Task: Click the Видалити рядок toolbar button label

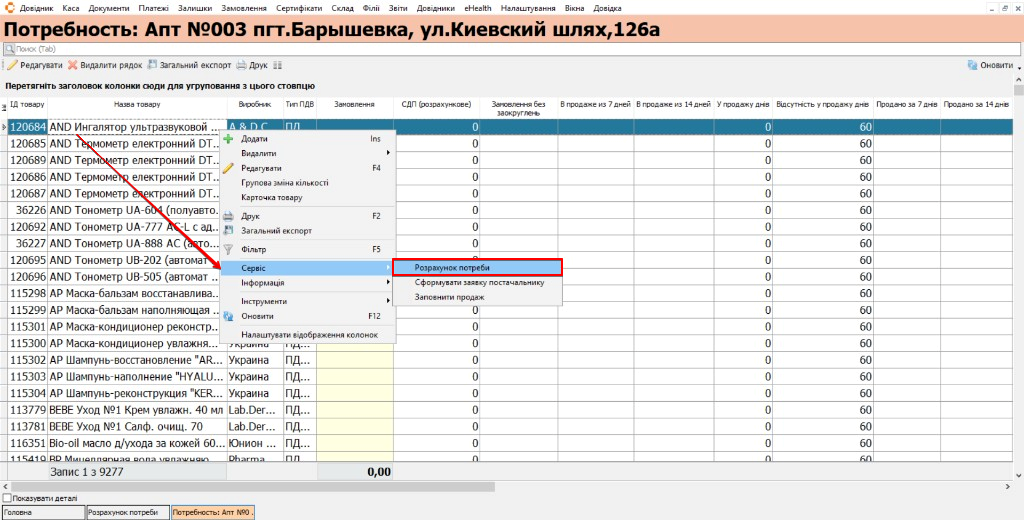Action: pyautogui.click(x=111, y=65)
